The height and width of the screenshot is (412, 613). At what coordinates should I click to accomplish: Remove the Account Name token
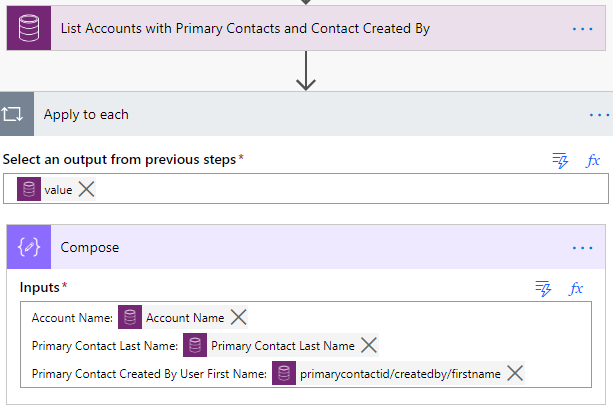coord(238,317)
